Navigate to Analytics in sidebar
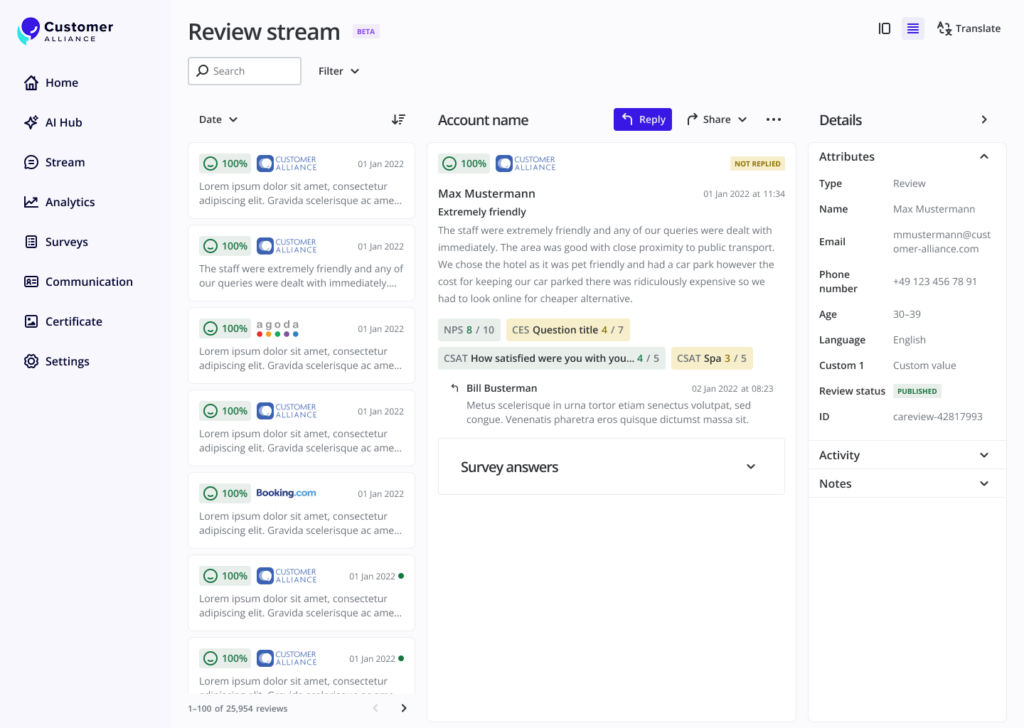This screenshot has width=1024, height=728. pos(69,202)
